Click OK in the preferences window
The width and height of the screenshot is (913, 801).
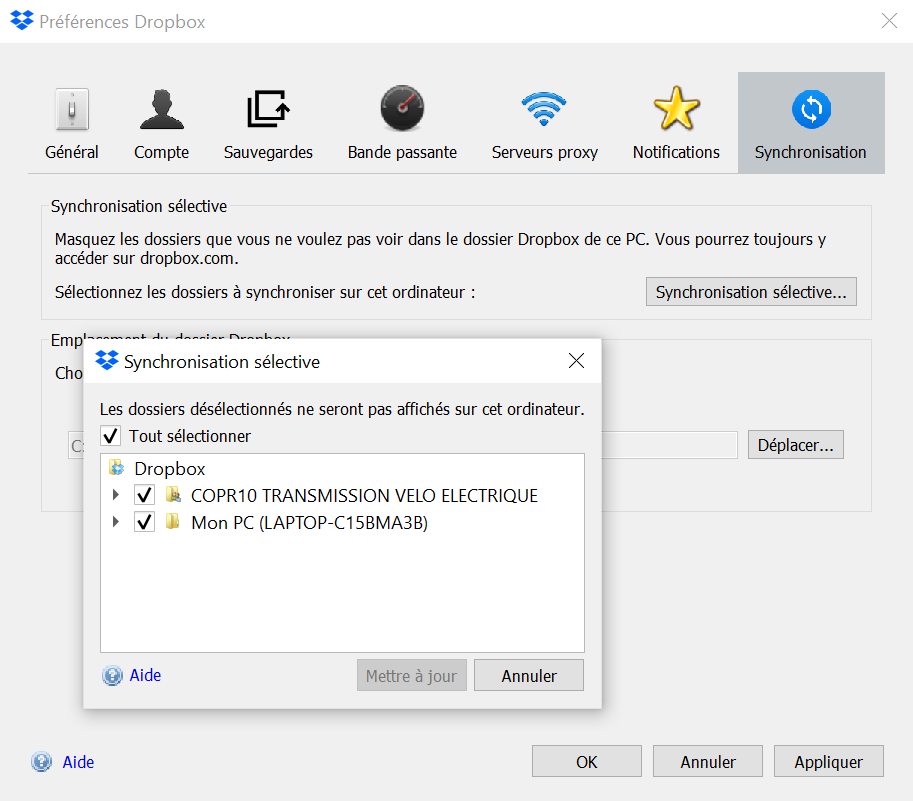point(586,762)
